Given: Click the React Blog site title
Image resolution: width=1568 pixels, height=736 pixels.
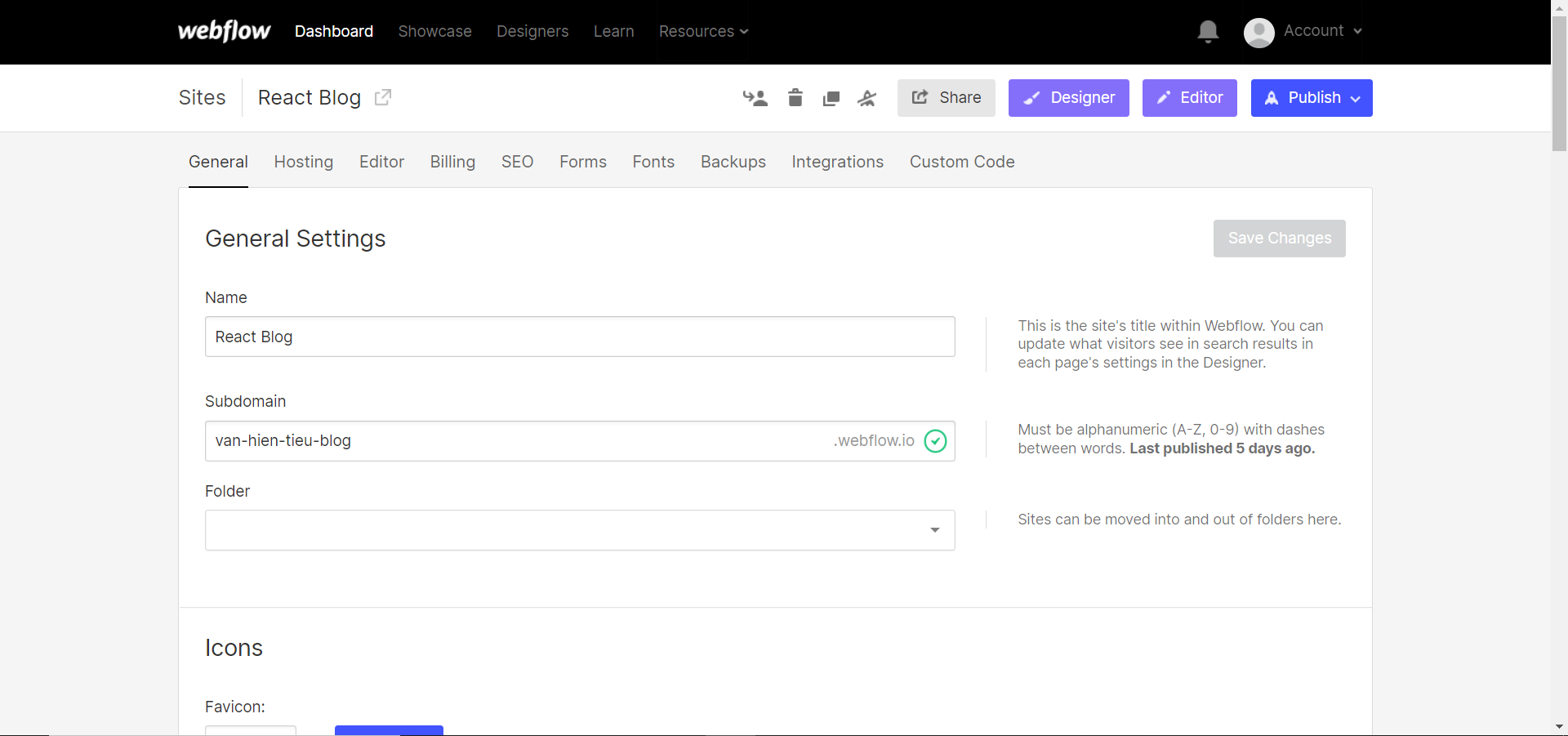Looking at the screenshot, I should pos(310,97).
